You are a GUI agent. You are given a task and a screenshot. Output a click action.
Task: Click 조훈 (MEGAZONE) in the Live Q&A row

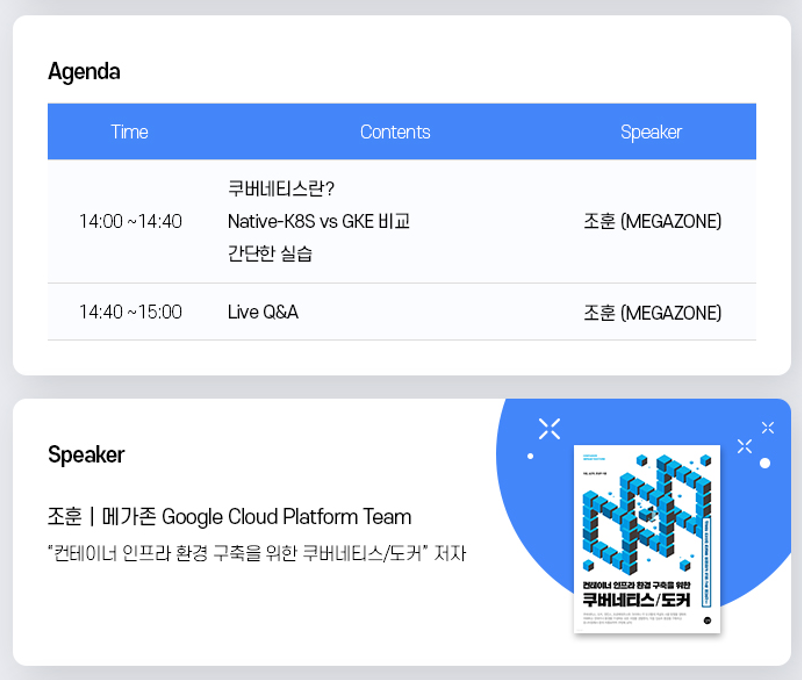pyautogui.click(x=652, y=313)
